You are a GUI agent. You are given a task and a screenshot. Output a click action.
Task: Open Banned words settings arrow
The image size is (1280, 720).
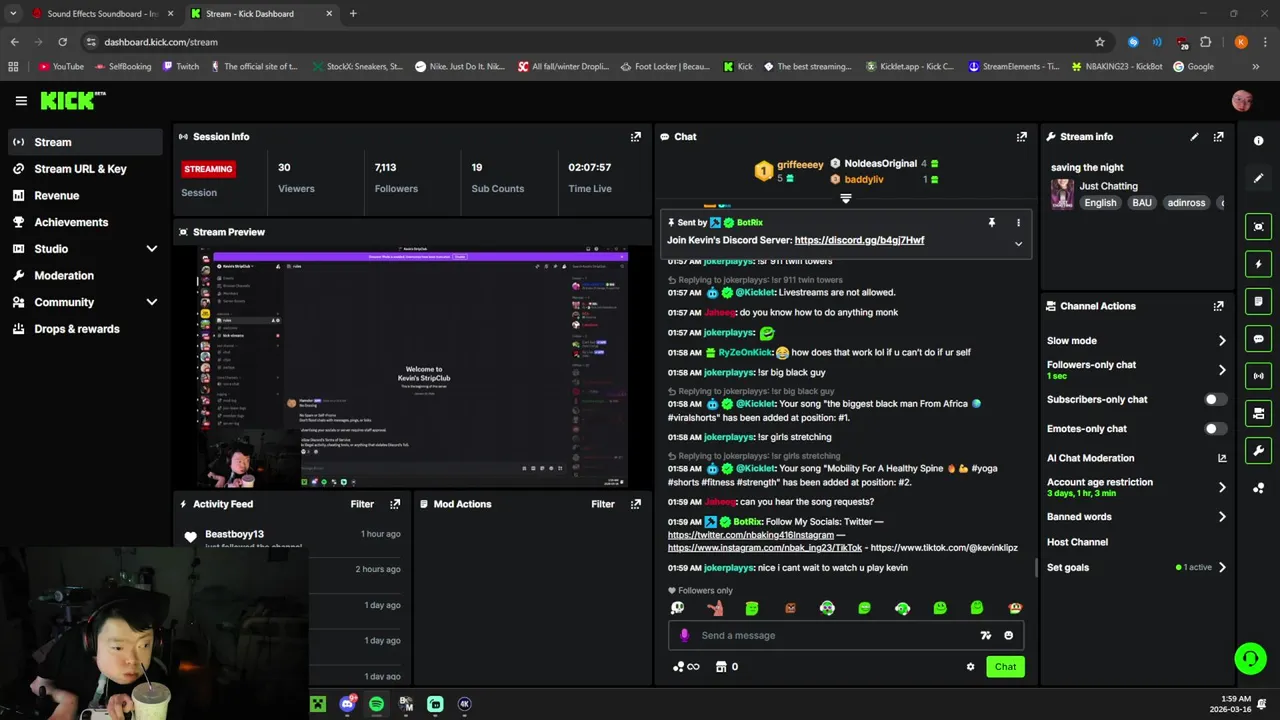click(x=1222, y=517)
